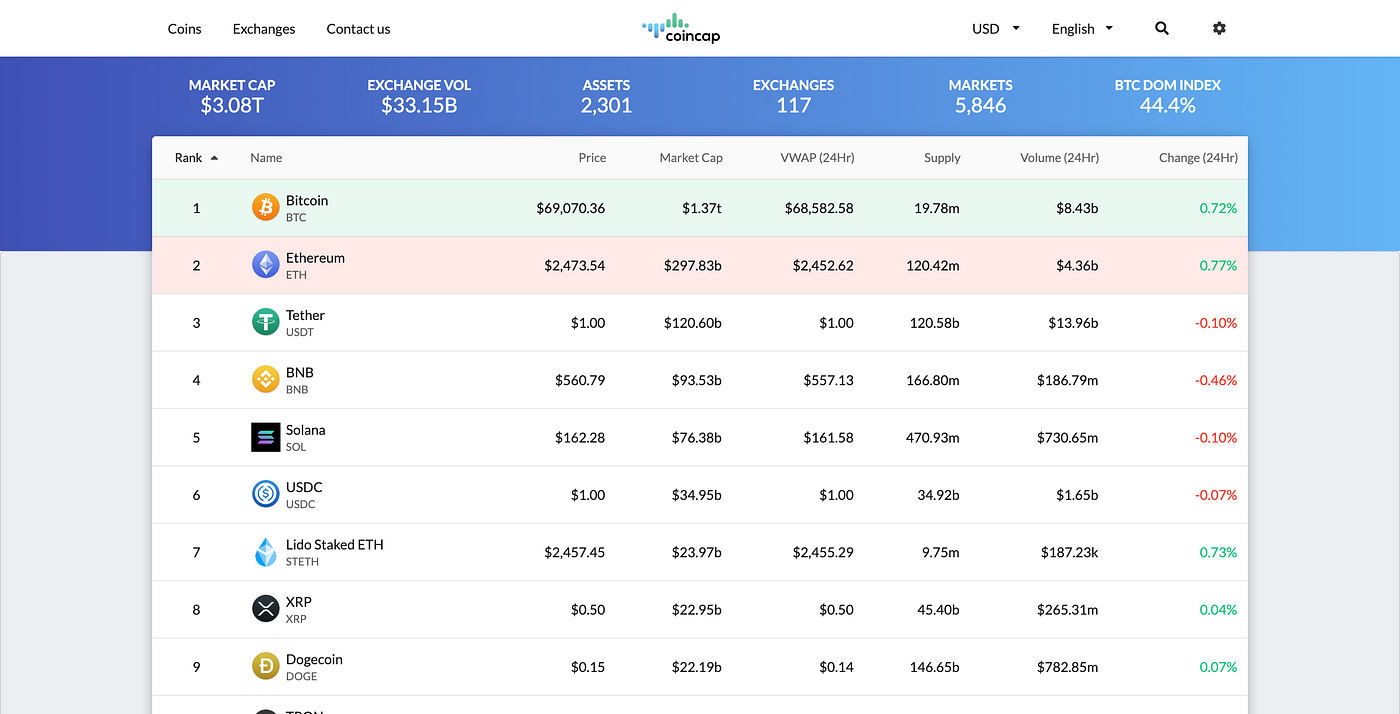The height and width of the screenshot is (714, 1400).
Task: Click the EXCHANGE VOL $33.15B stat
Action: point(419,96)
